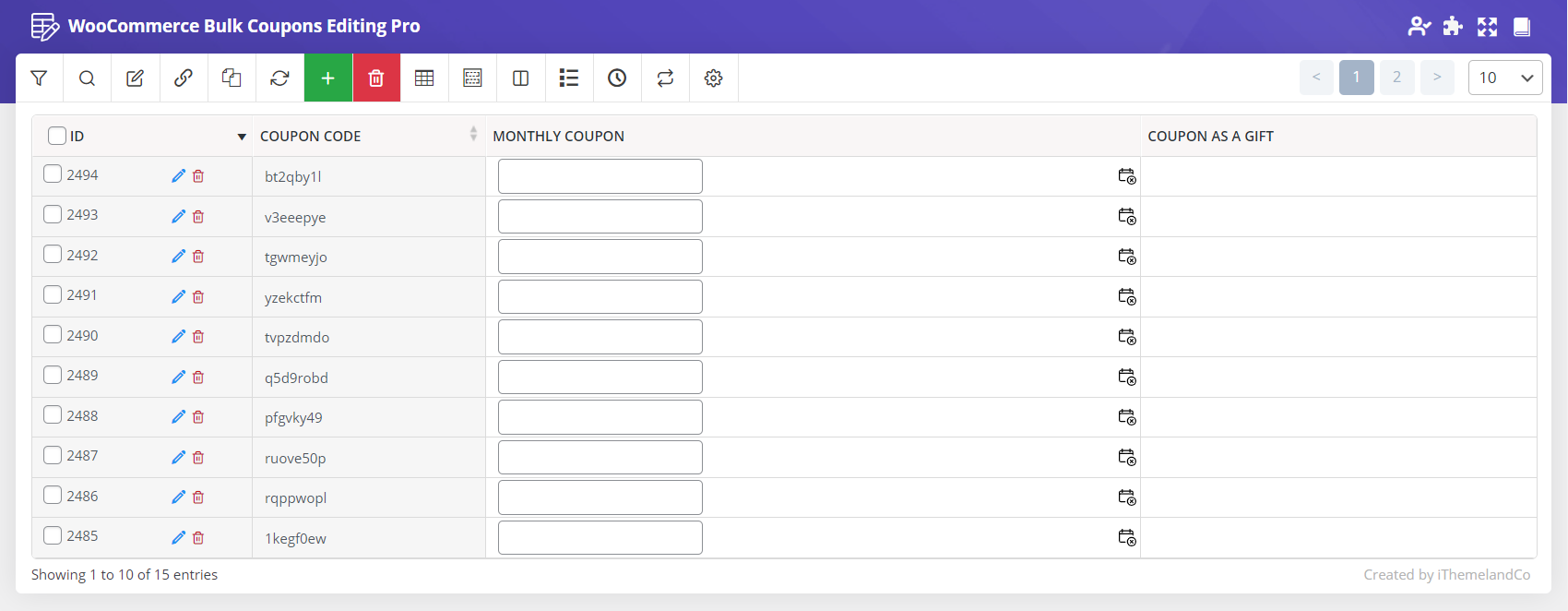This screenshot has width=1568, height=611.
Task: Click the Monthly Coupon field for bt2qby1l
Action: point(600,176)
